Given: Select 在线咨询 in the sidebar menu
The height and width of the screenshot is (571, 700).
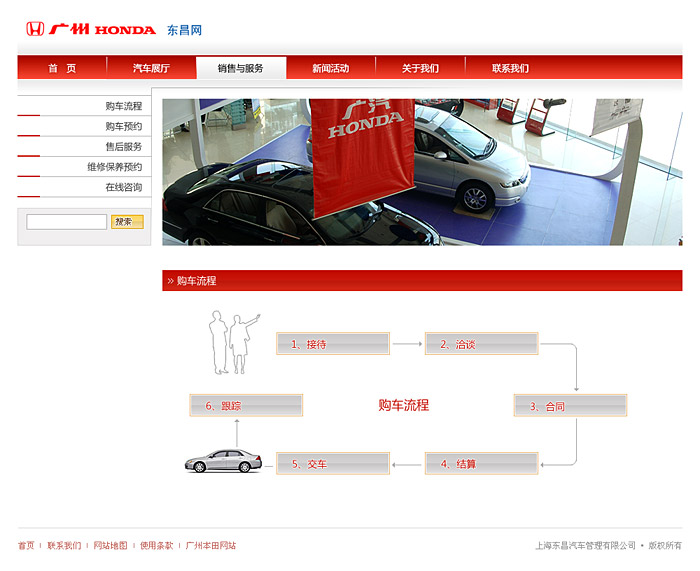Looking at the screenshot, I should tap(84, 187).
